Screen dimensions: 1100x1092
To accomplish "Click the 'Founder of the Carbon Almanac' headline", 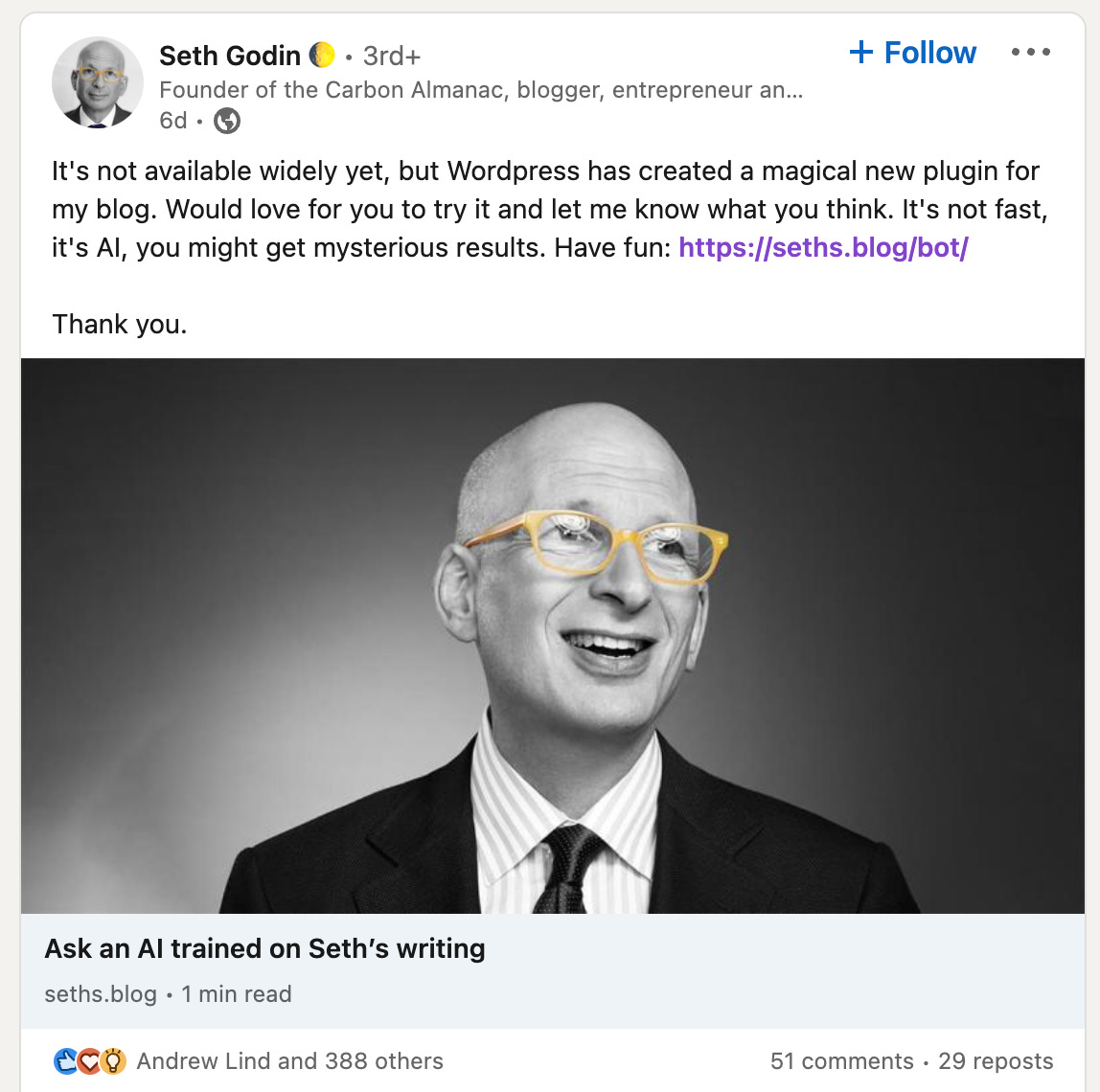I will click(481, 90).
